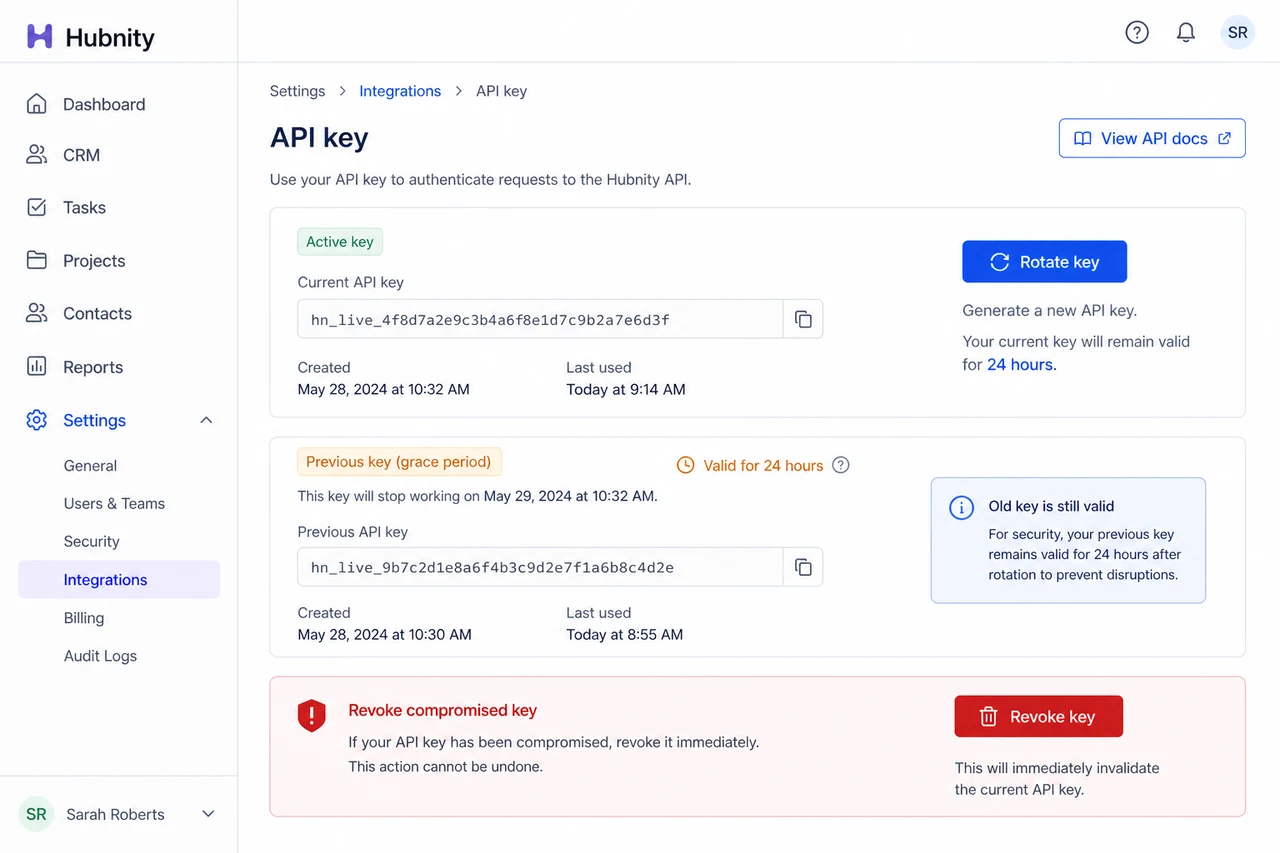
Task: Click the help icon beside Valid for 24 hours
Action: pyautogui.click(x=841, y=465)
